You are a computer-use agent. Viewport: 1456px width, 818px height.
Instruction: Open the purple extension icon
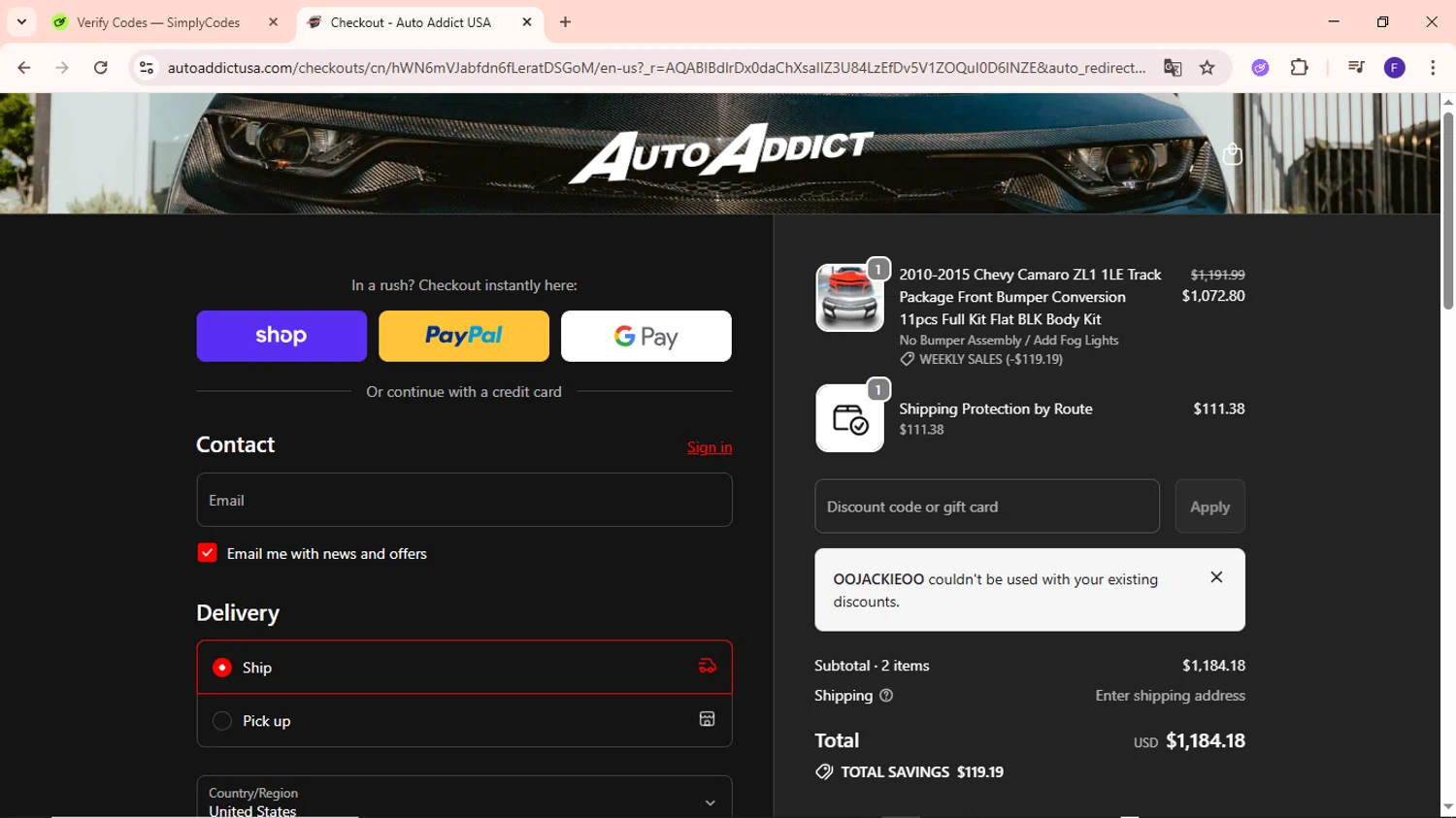(1260, 68)
